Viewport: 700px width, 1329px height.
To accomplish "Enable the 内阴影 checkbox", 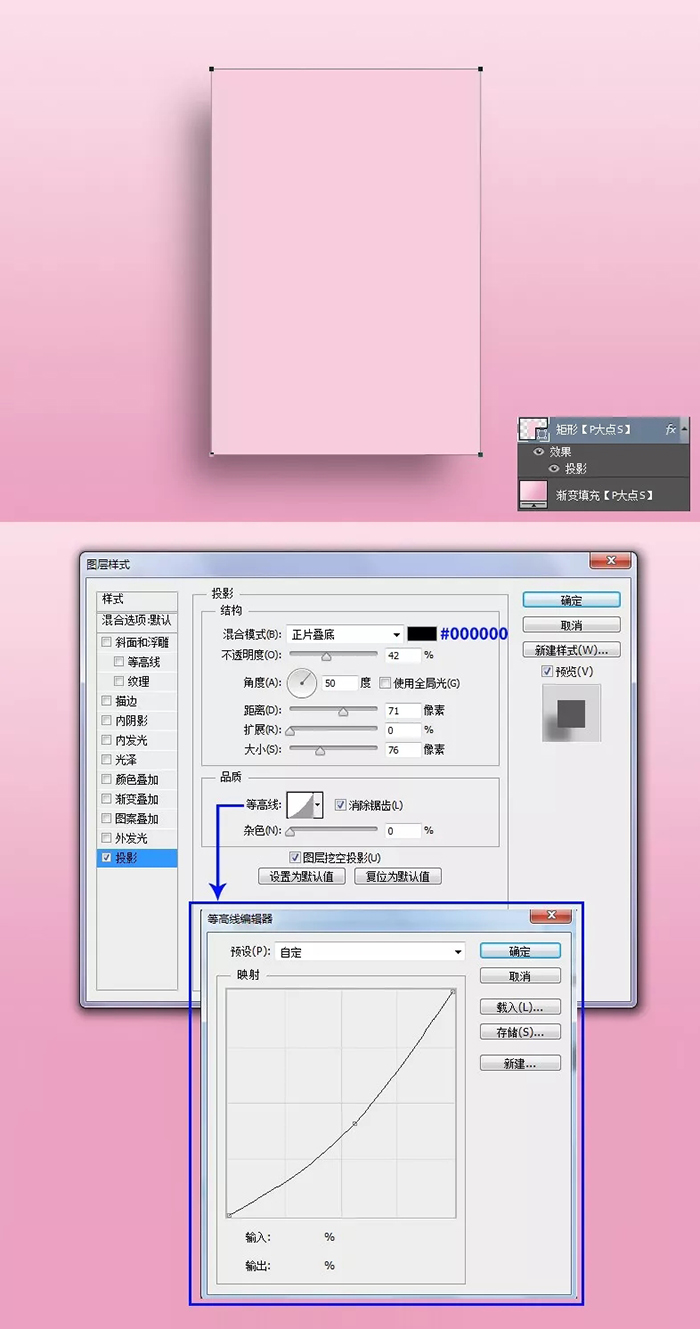I will coord(106,720).
